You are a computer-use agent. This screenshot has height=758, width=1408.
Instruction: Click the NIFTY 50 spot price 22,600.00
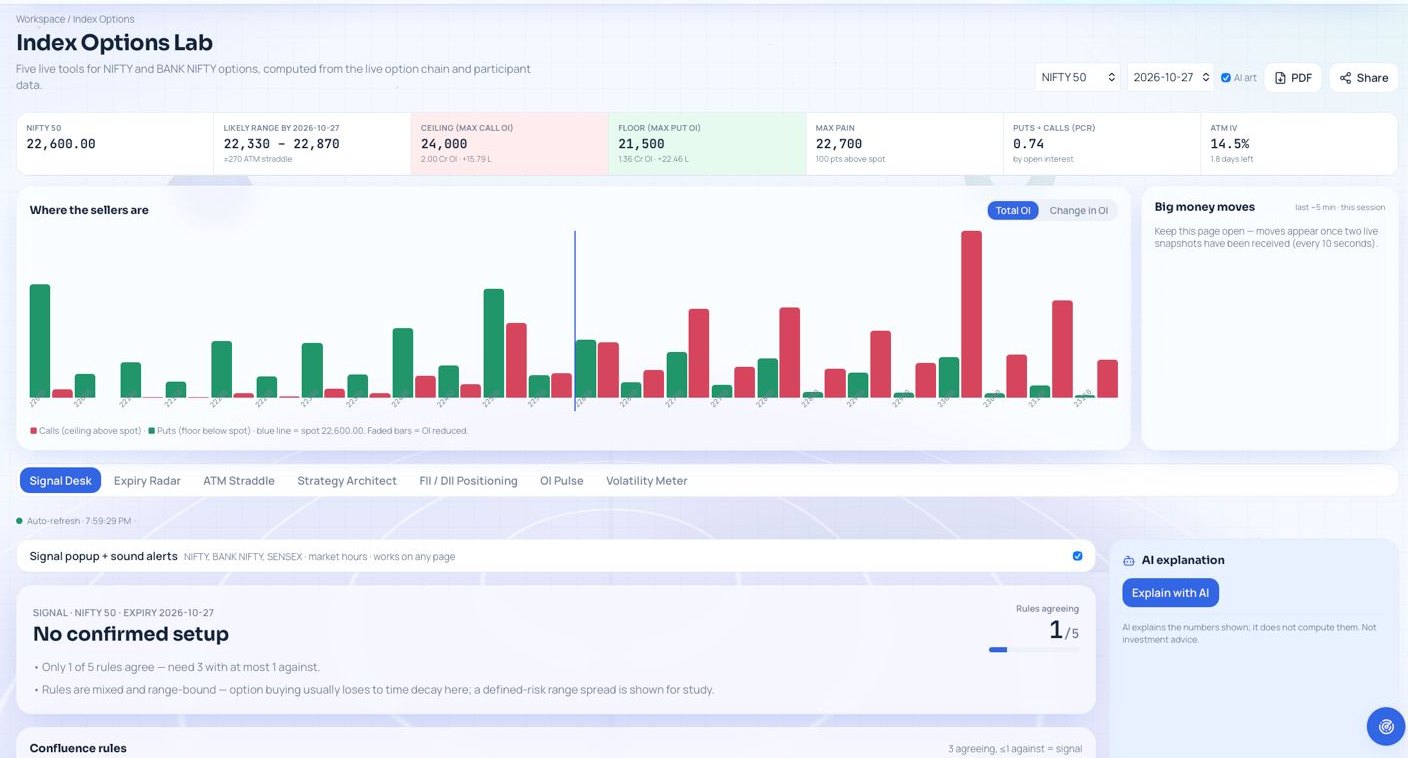61,144
